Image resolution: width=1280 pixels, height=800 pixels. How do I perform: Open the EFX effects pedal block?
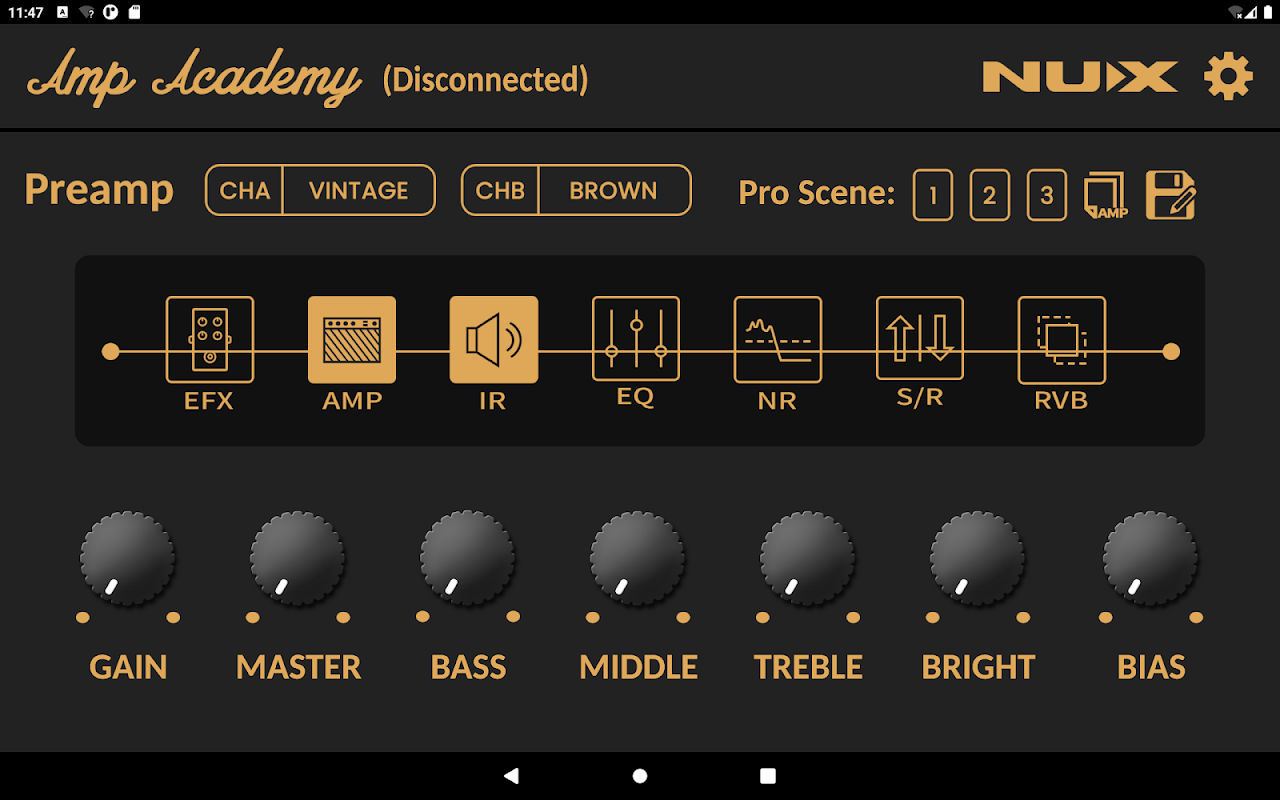point(210,340)
